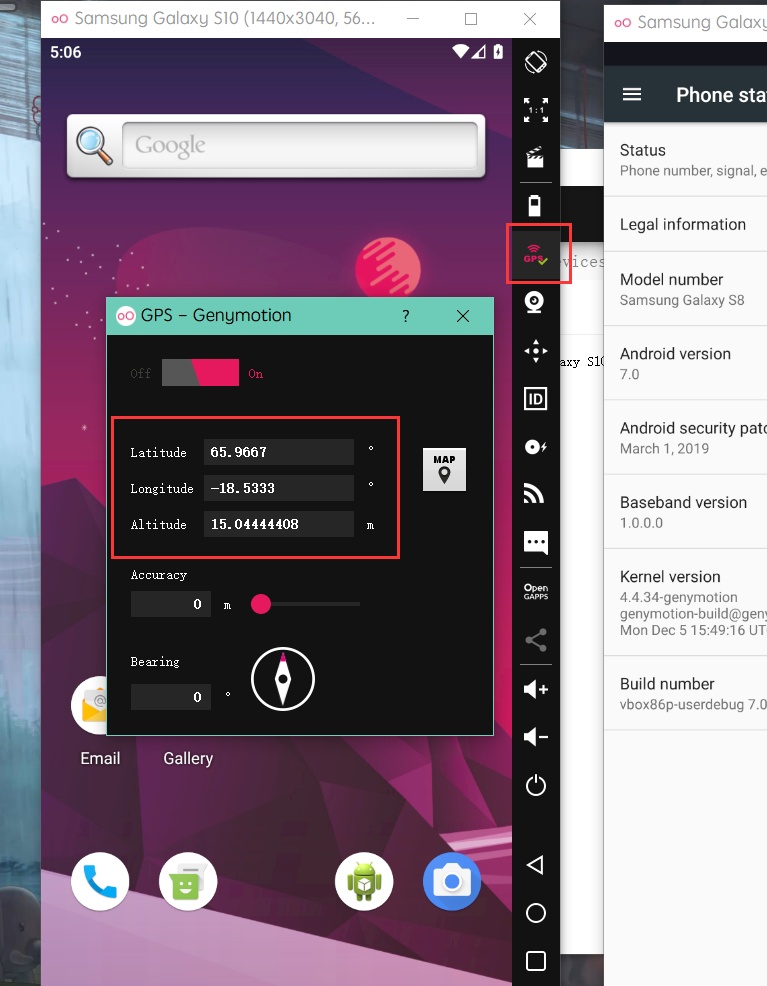Click the Google search input box
This screenshot has width=767, height=986.
tap(300, 145)
